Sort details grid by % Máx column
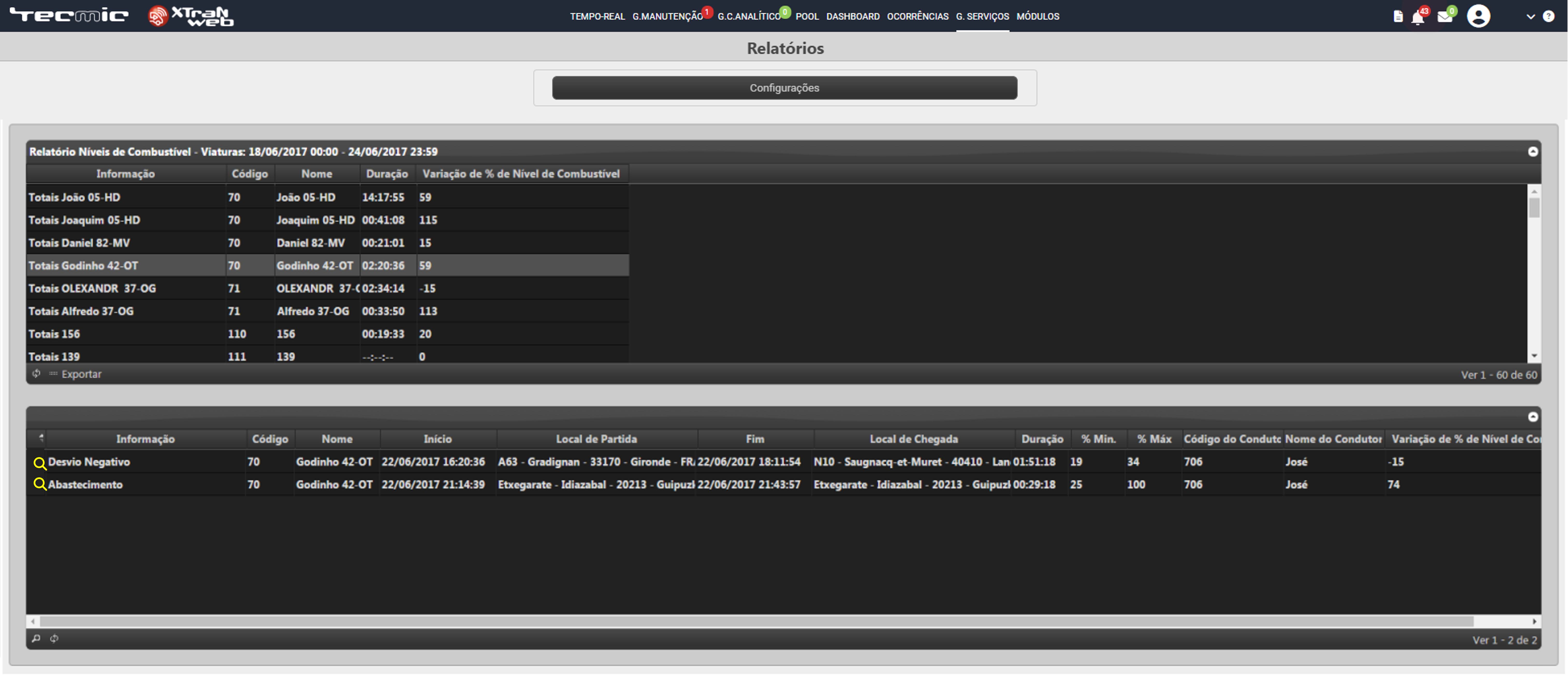The width and height of the screenshot is (1568, 675). (1154, 439)
